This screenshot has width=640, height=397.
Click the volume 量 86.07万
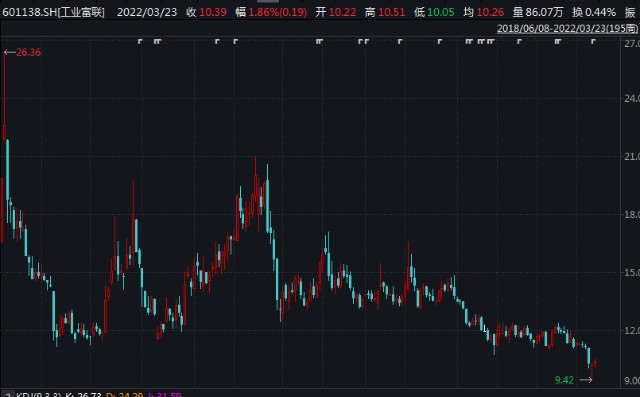pyautogui.click(x=538, y=12)
